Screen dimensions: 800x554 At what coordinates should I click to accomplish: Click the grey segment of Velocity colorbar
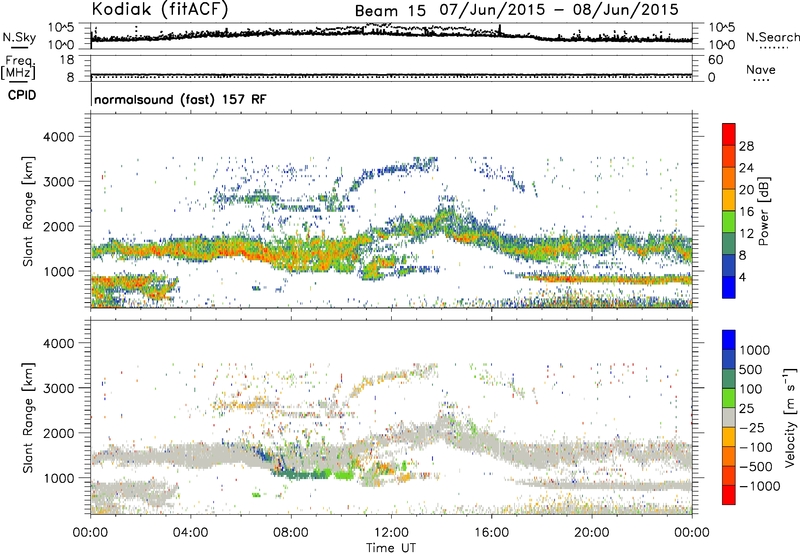click(x=729, y=418)
